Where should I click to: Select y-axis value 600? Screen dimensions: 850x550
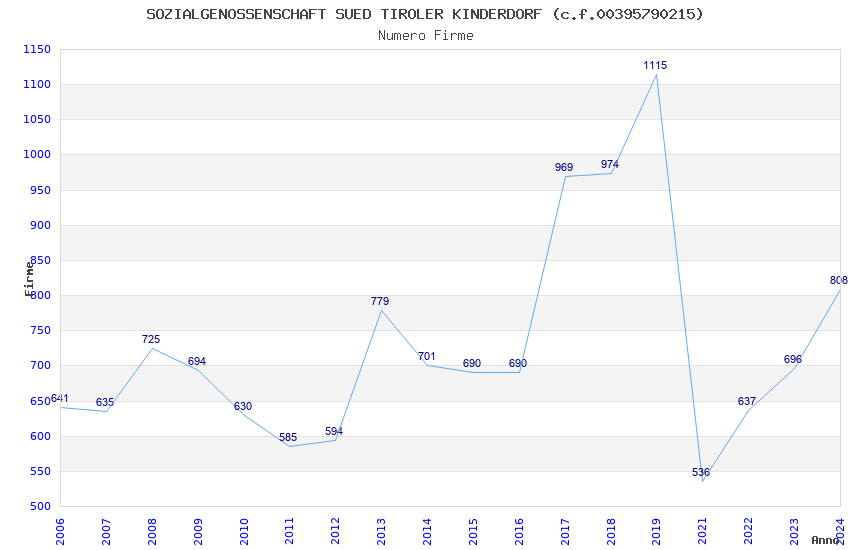(x=41, y=436)
